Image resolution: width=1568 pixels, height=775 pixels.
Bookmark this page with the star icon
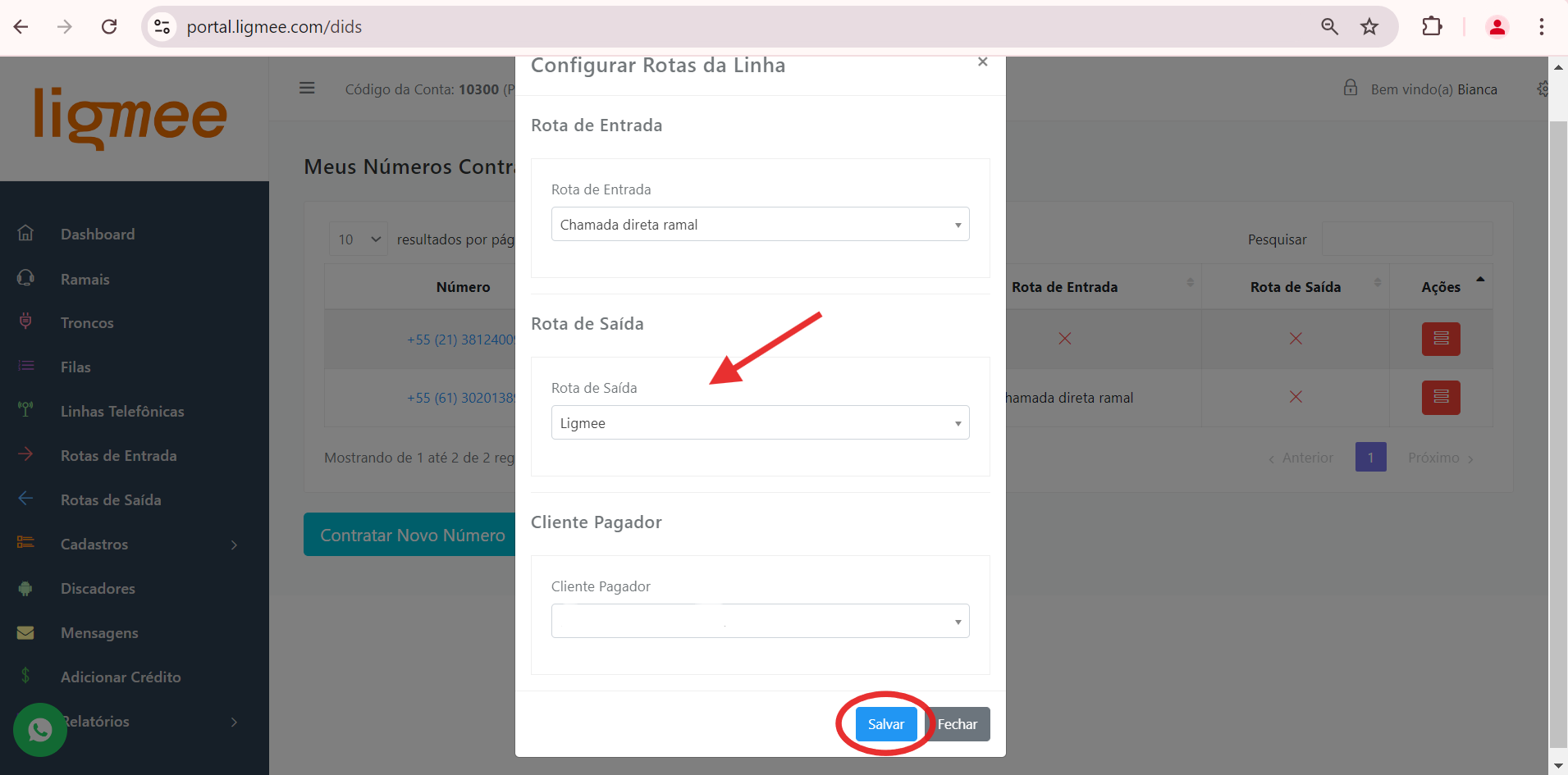[x=1369, y=27]
